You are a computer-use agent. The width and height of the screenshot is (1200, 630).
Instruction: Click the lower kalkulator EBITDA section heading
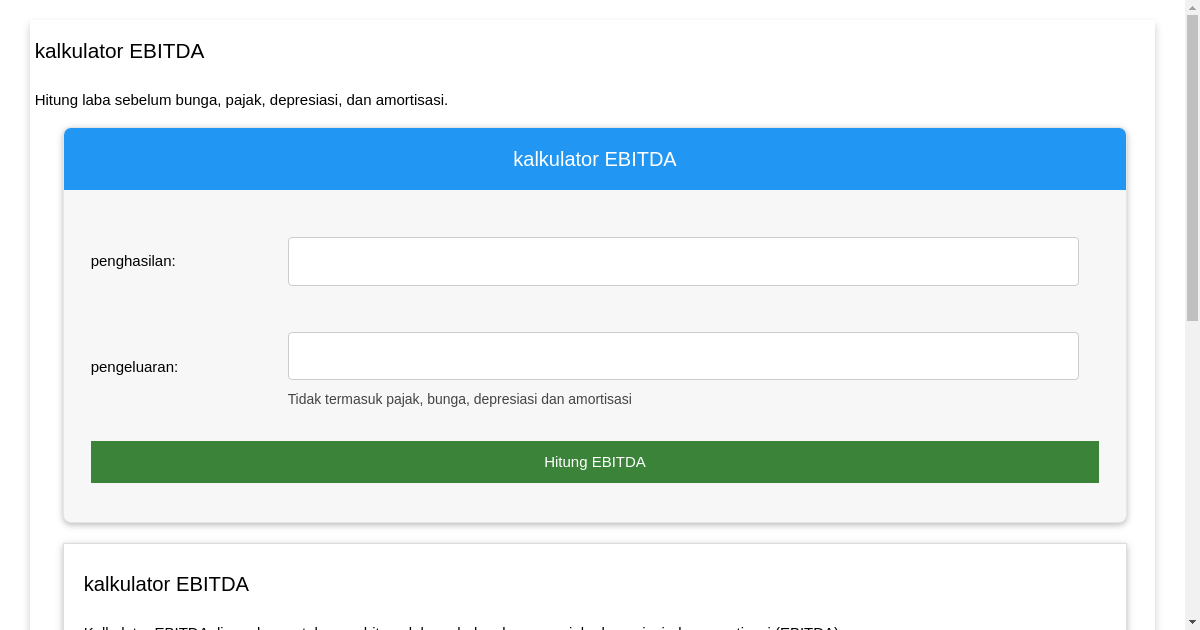click(x=166, y=584)
